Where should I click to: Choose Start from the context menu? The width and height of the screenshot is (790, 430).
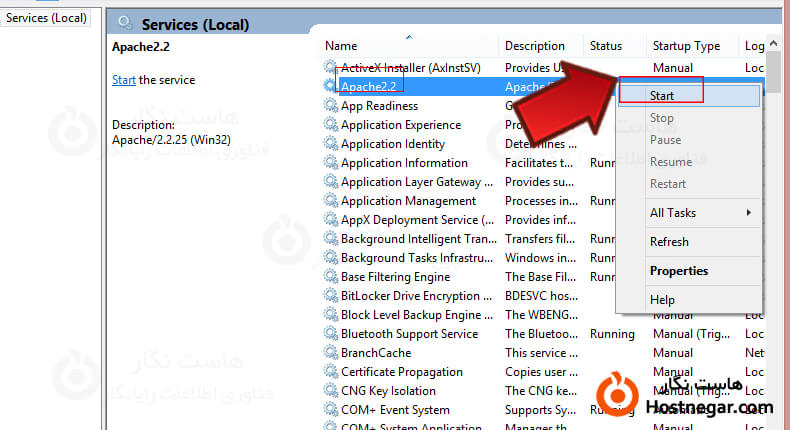click(662, 96)
